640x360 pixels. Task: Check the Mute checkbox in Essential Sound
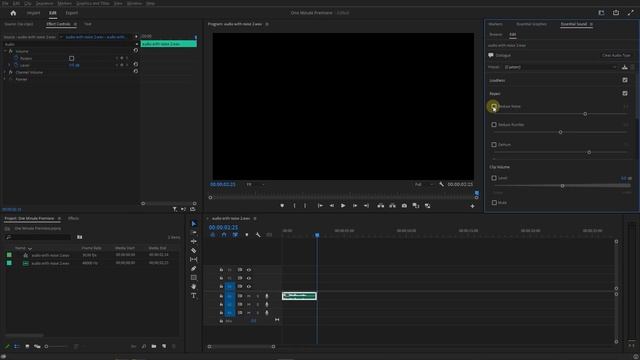[494, 202]
